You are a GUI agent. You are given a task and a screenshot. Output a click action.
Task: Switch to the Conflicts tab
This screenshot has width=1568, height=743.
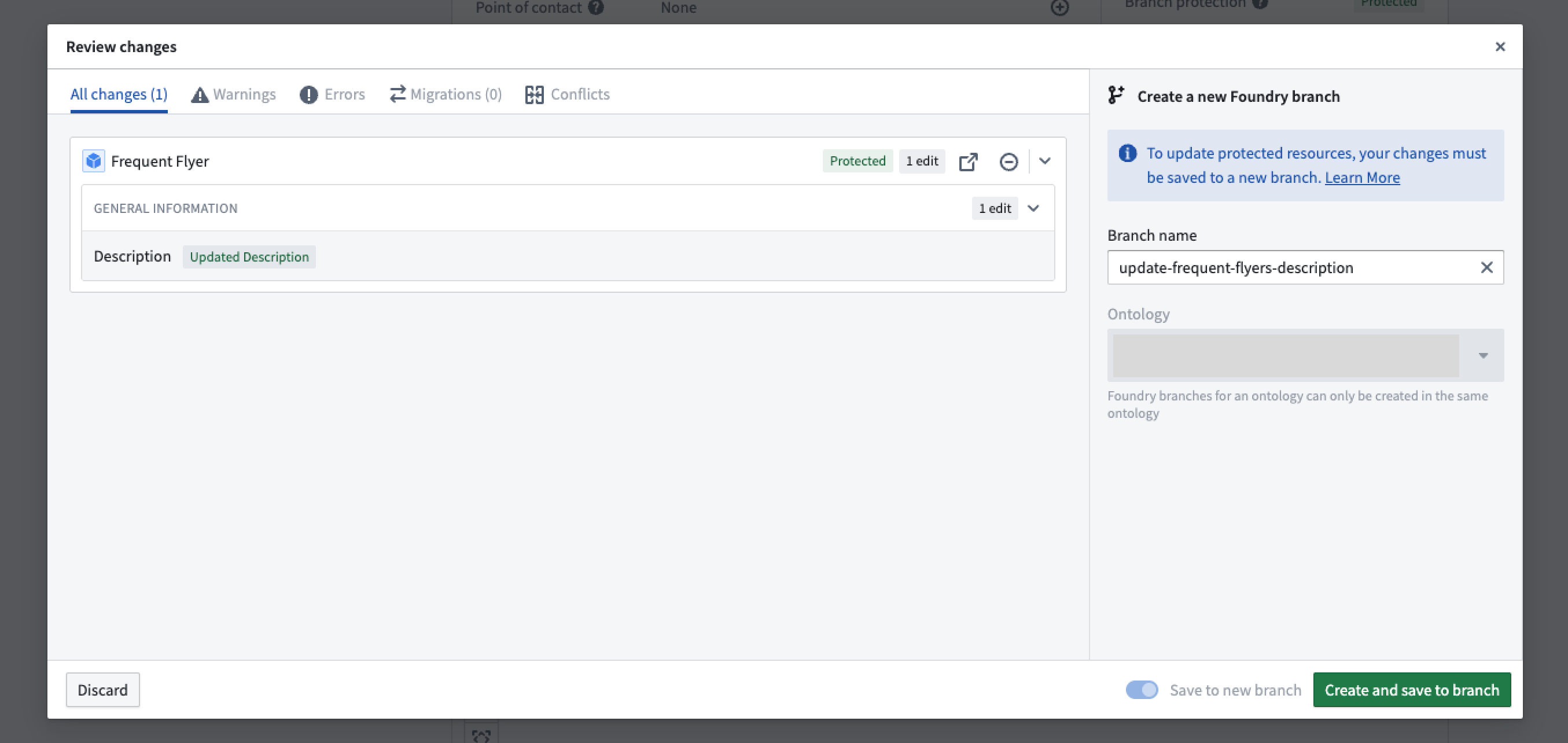[566, 94]
